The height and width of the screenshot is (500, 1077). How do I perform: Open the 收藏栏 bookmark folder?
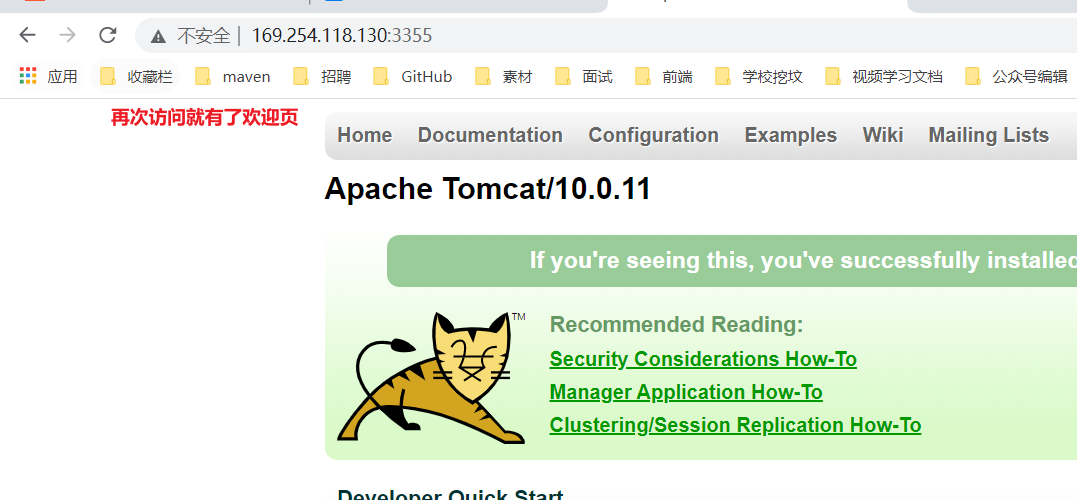(x=135, y=76)
